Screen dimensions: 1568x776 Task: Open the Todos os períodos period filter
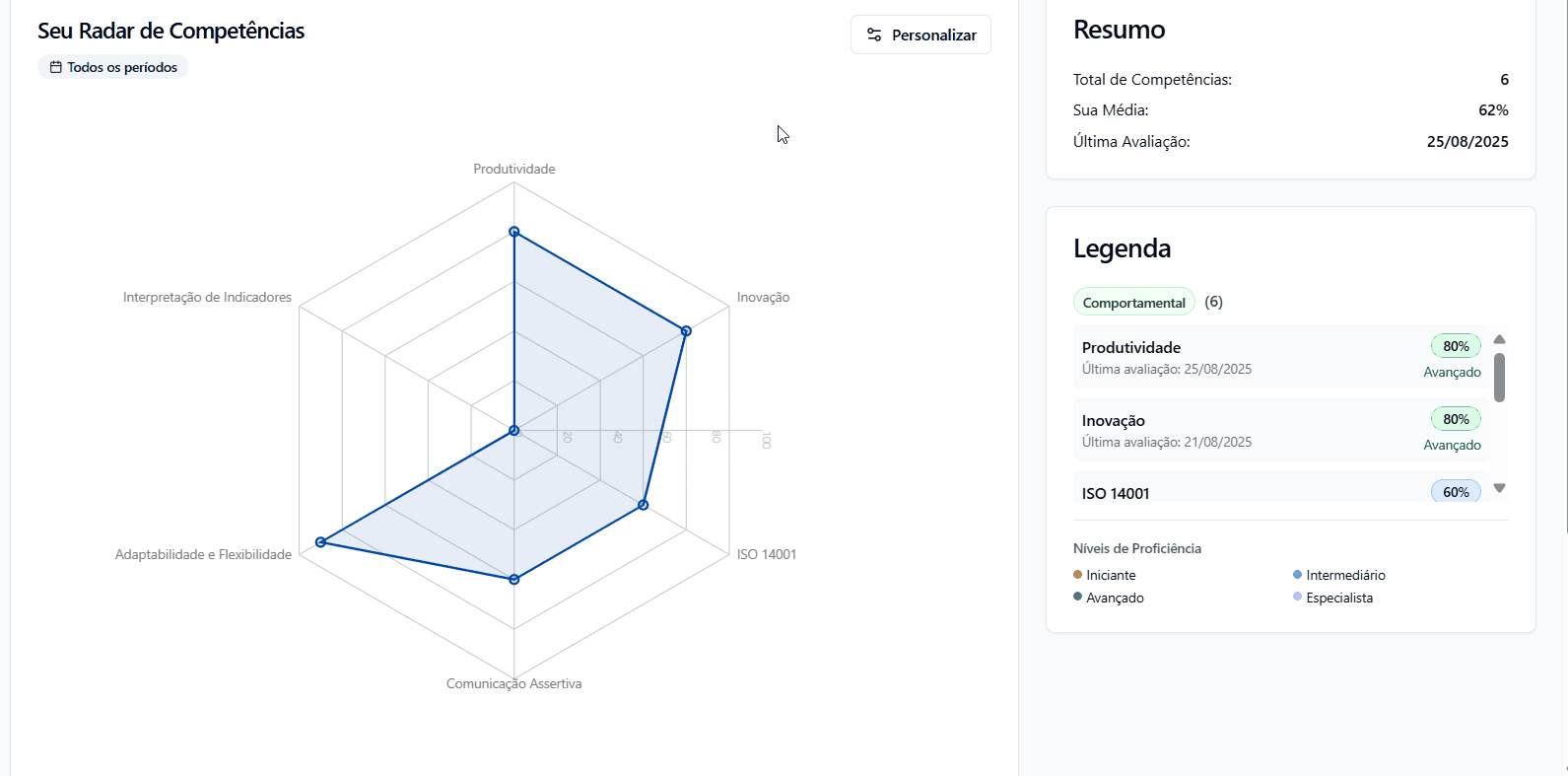tap(113, 67)
